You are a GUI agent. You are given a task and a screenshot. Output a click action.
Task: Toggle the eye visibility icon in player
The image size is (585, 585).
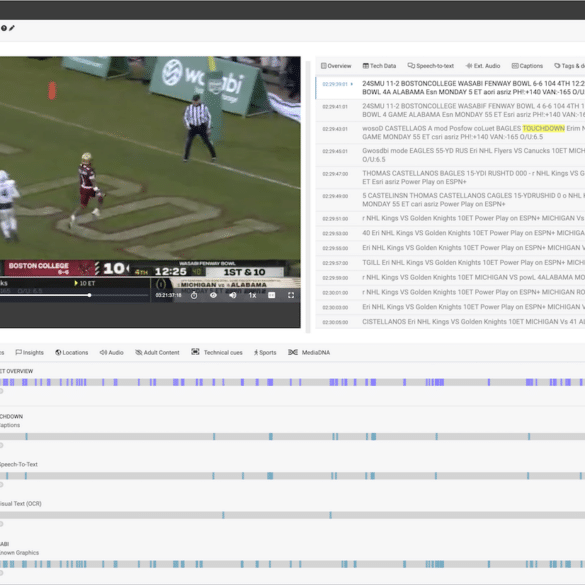(x=213, y=295)
